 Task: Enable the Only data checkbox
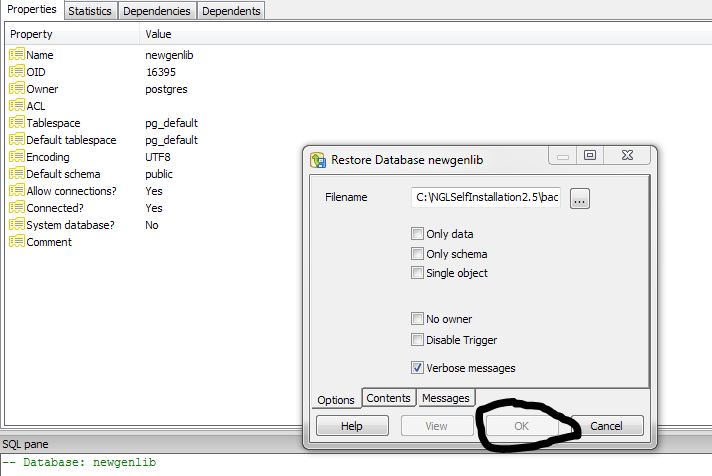[x=417, y=234]
